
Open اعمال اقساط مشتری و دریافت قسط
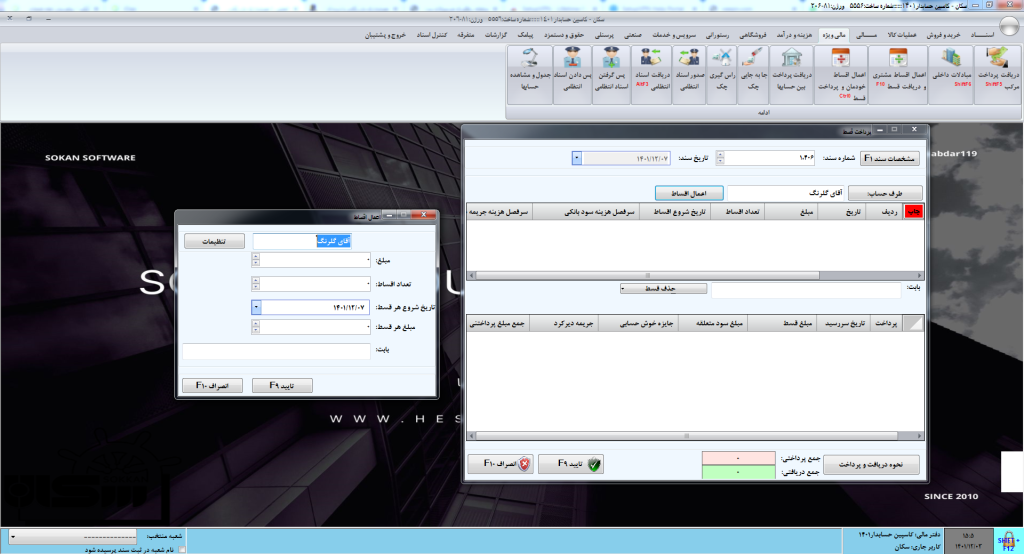pos(899,74)
